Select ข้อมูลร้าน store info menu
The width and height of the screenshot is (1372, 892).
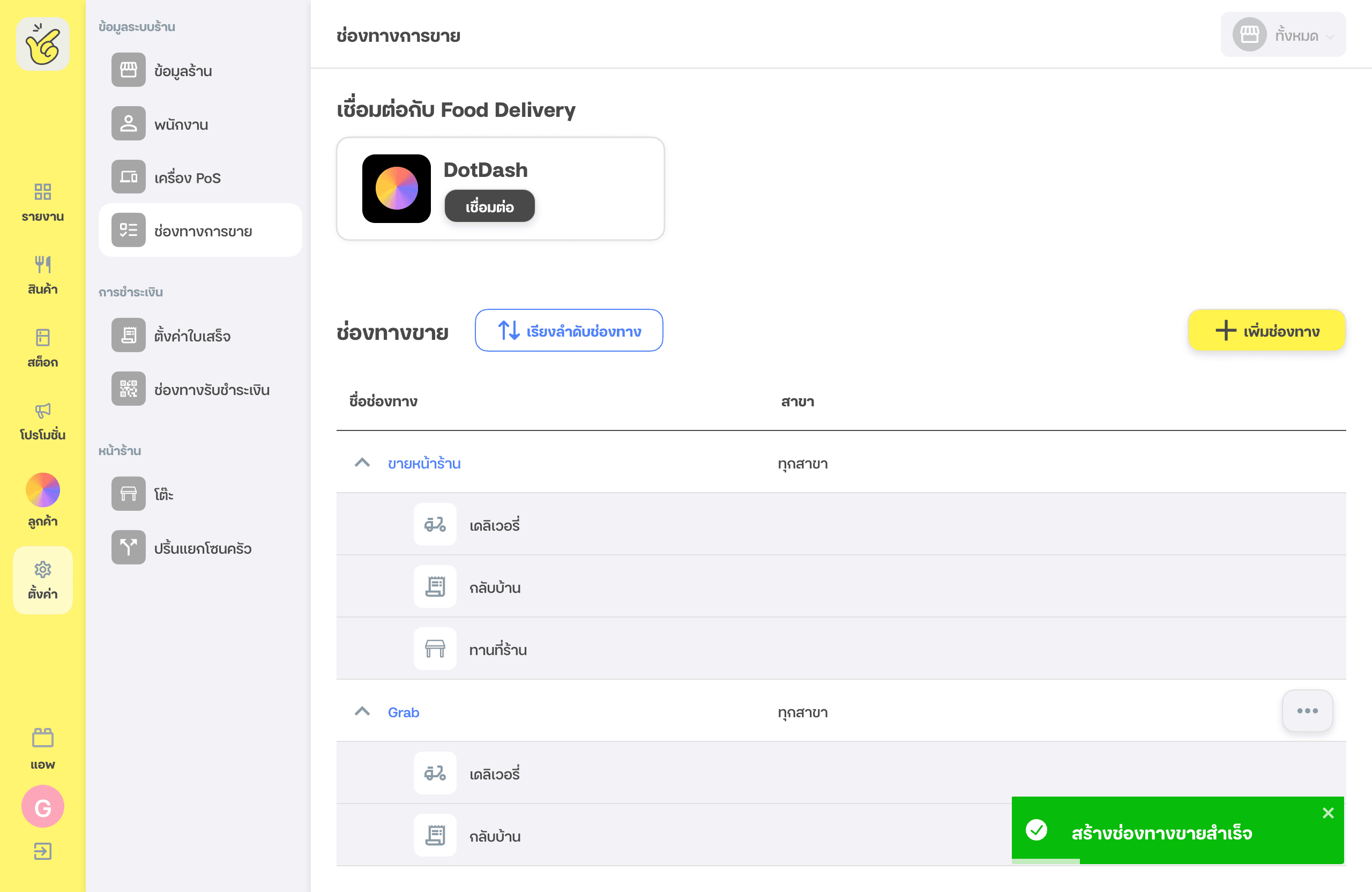click(200, 70)
